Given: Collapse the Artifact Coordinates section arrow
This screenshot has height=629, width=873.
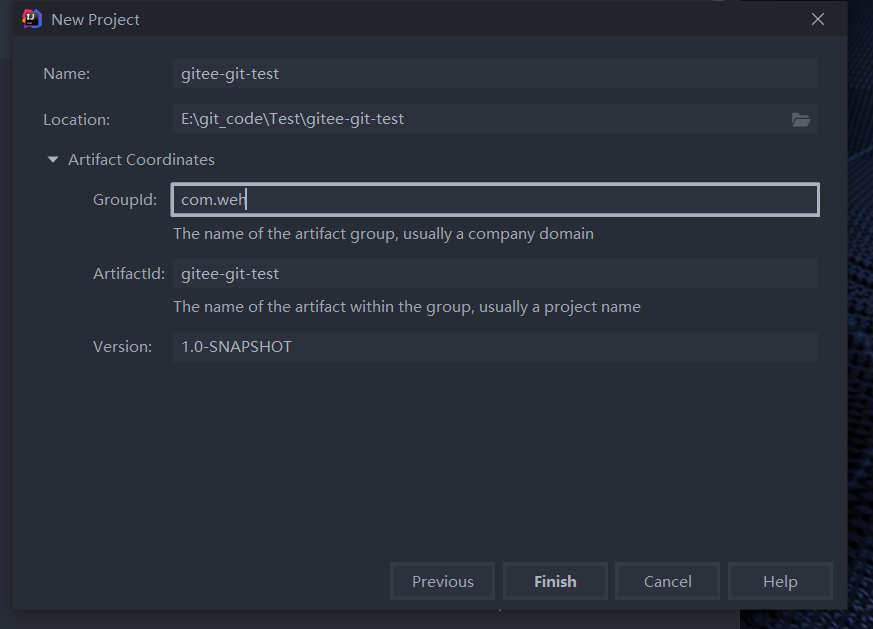Looking at the screenshot, I should click(53, 160).
